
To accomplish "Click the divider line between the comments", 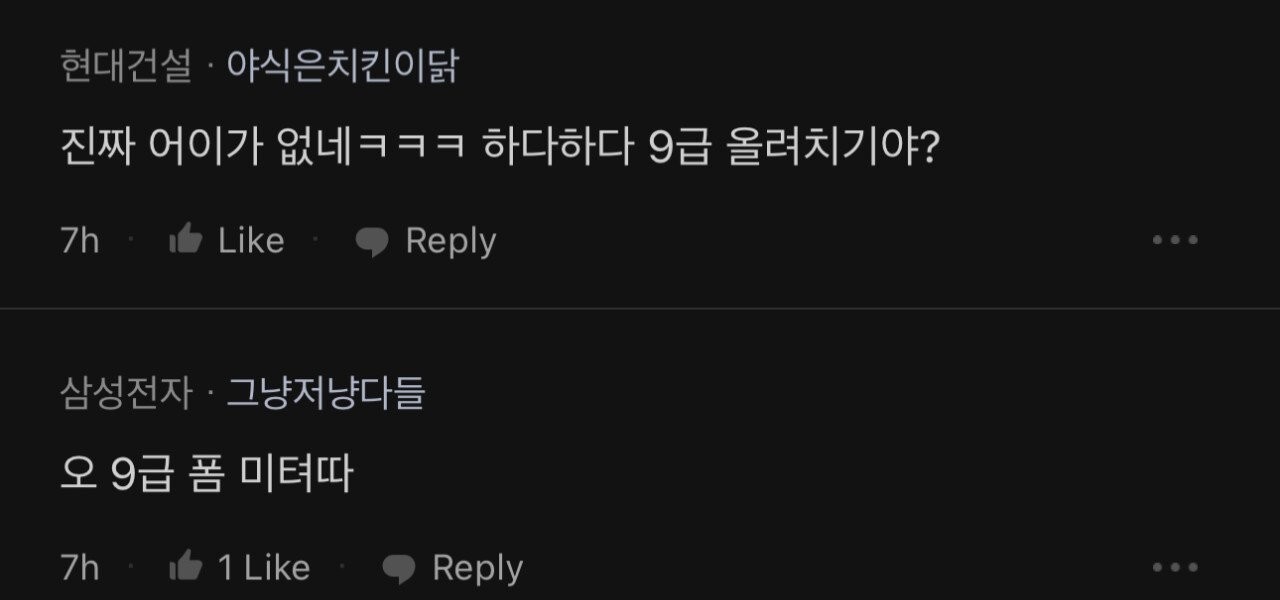I will click(x=640, y=308).
